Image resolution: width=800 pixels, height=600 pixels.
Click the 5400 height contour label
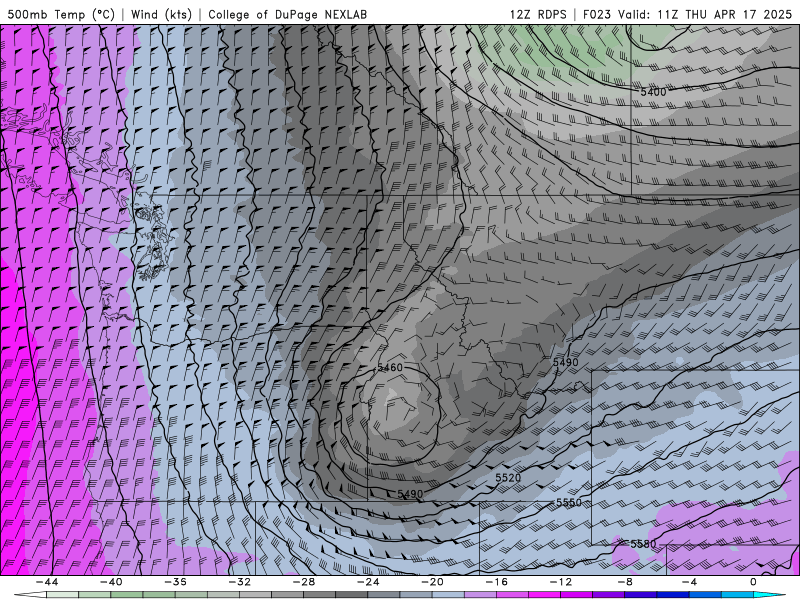coord(653,92)
